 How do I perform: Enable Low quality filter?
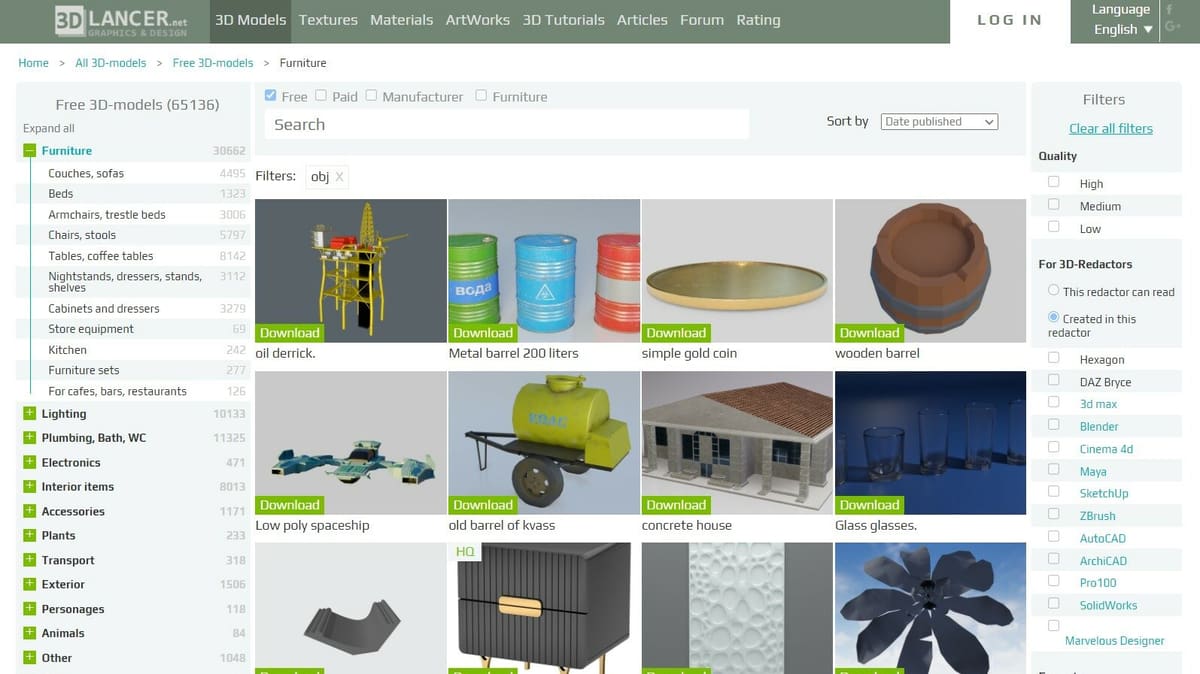1053,227
